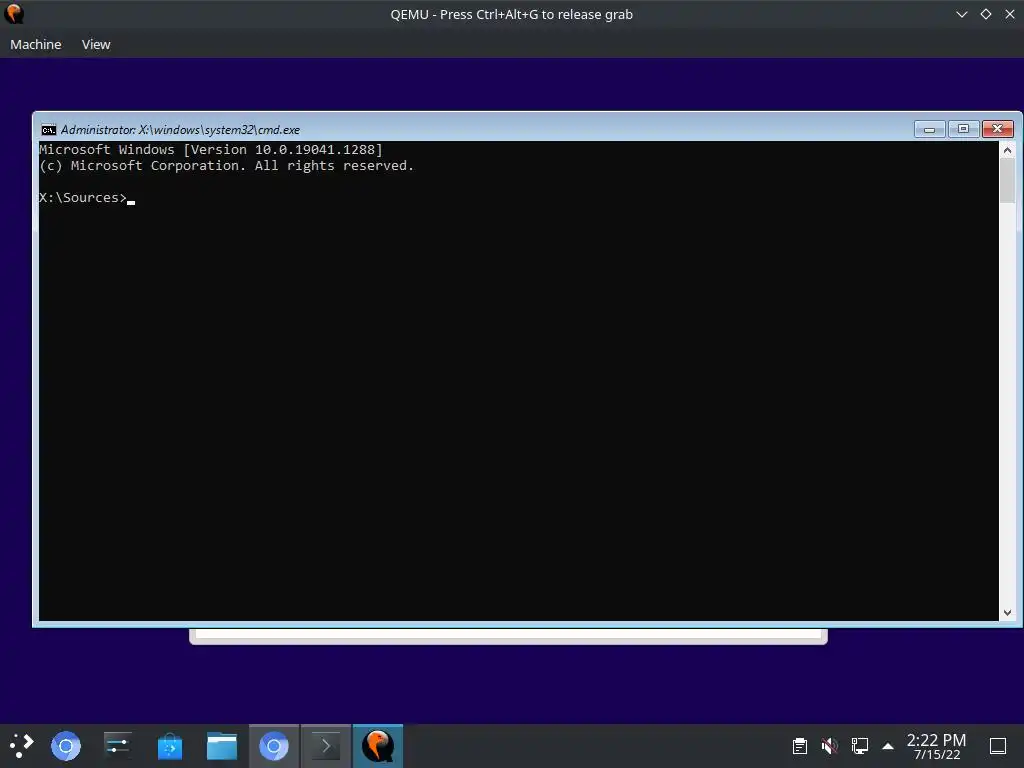Click the X:\Sources> command prompt line
This screenshot has height=768, width=1024.
click(87, 198)
